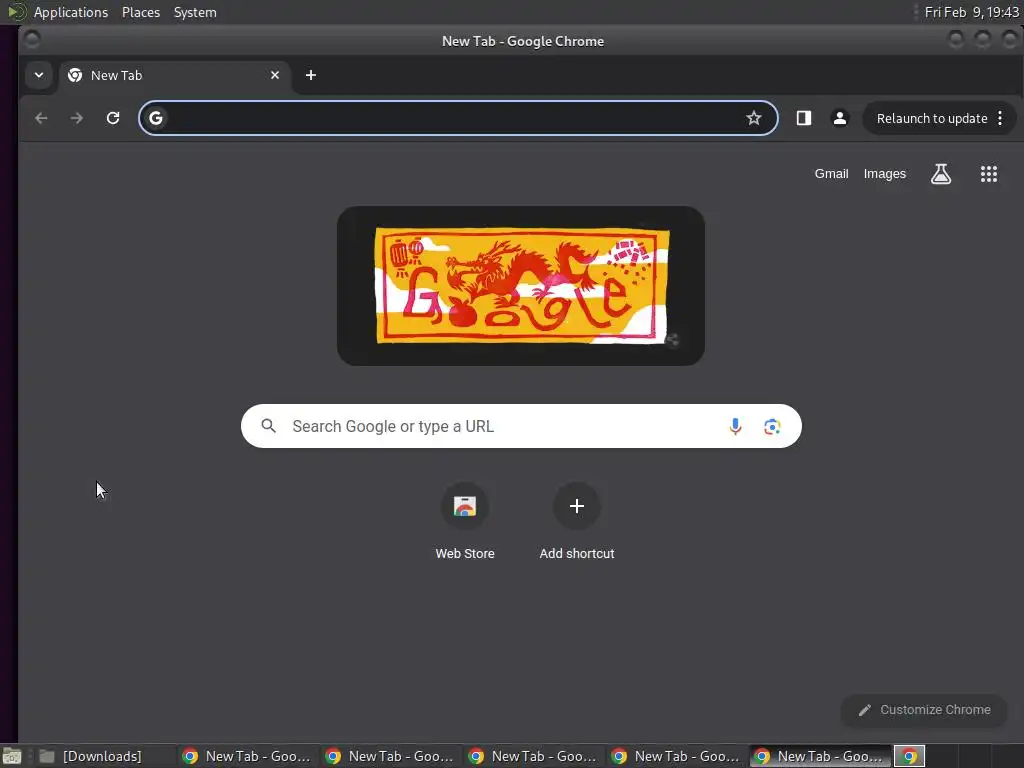Image resolution: width=1024 pixels, height=768 pixels.
Task: Switch to first New Tab taskbar entry
Action: pos(247,756)
